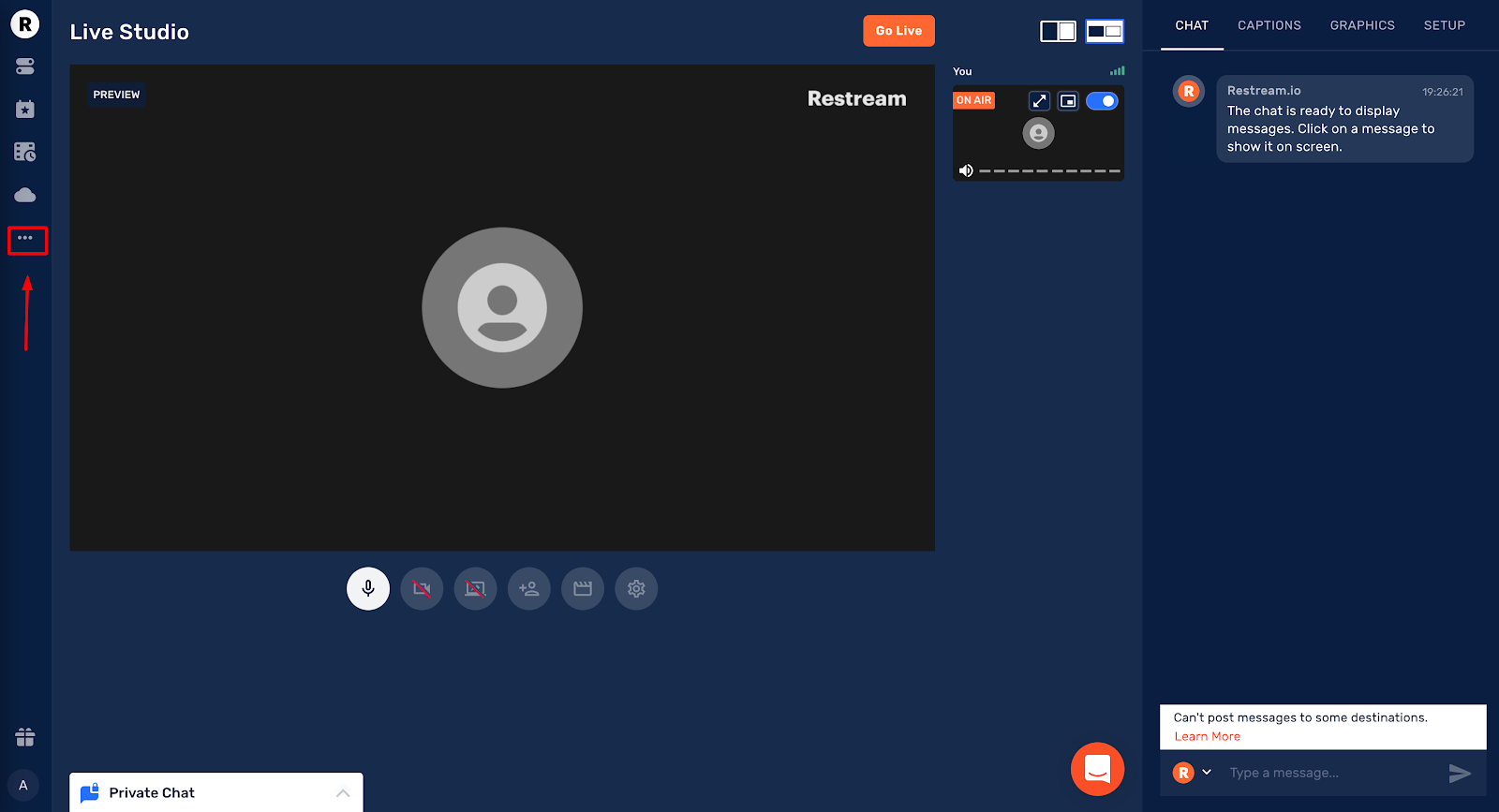The image size is (1499, 812).
Task: Click the PiP icon on your tile
Action: (x=1068, y=101)
